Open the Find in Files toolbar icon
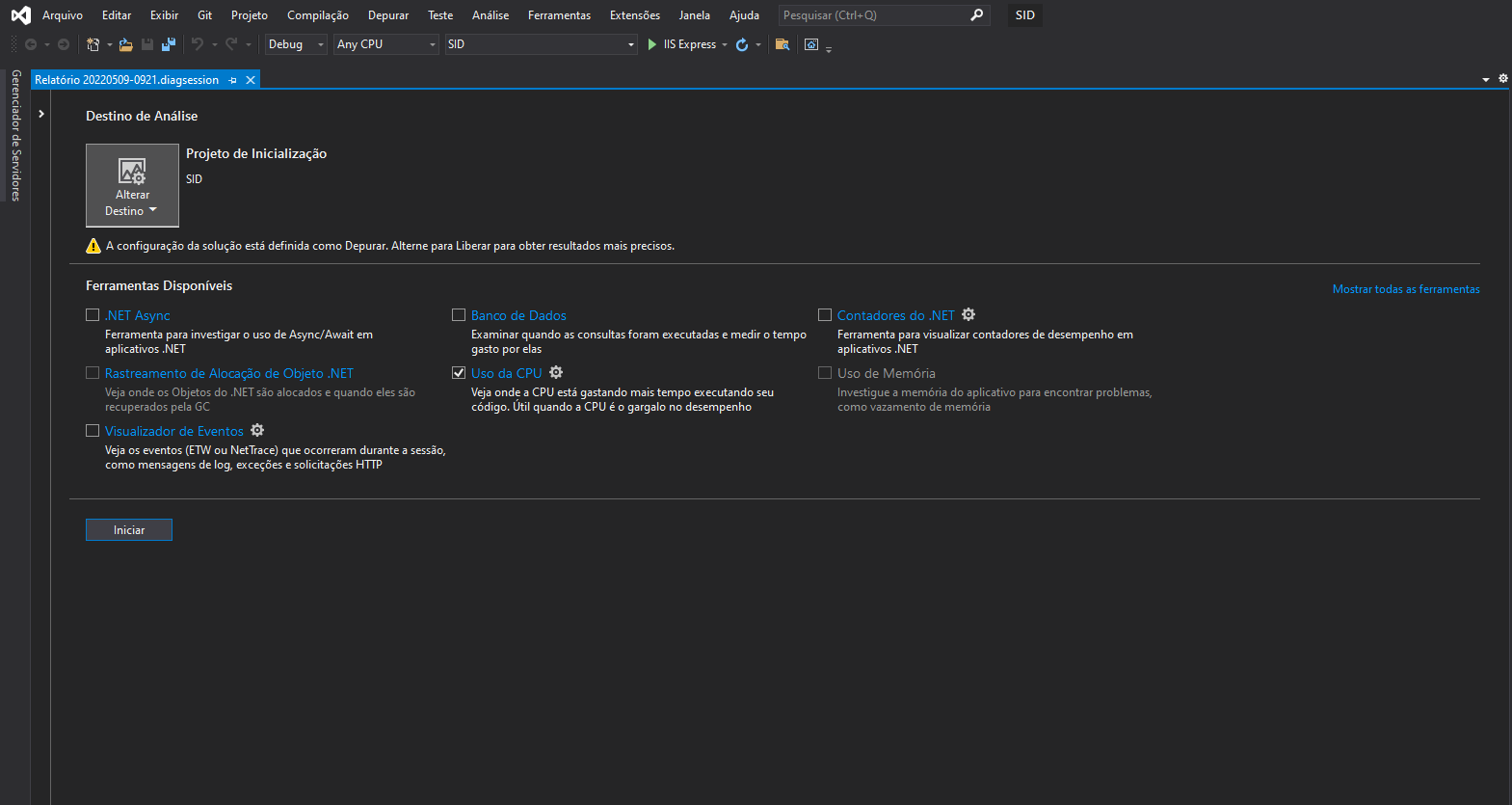 click(783, 44)
